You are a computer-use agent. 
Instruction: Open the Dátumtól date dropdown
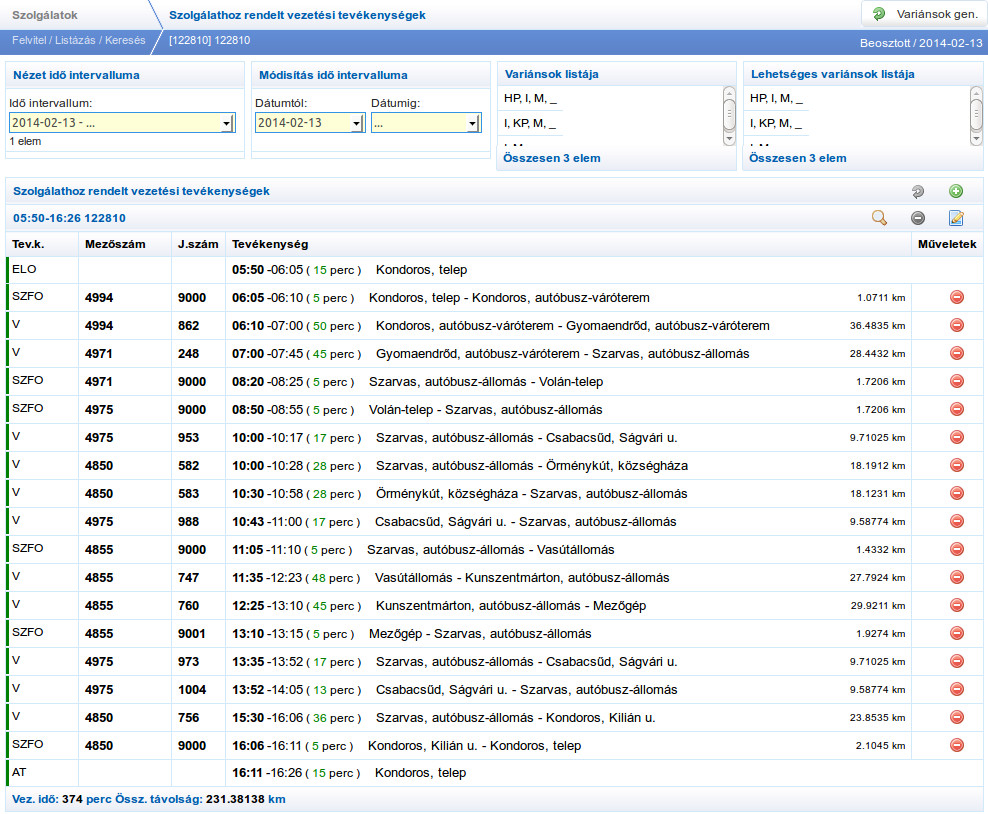click(x=310, y=123)
